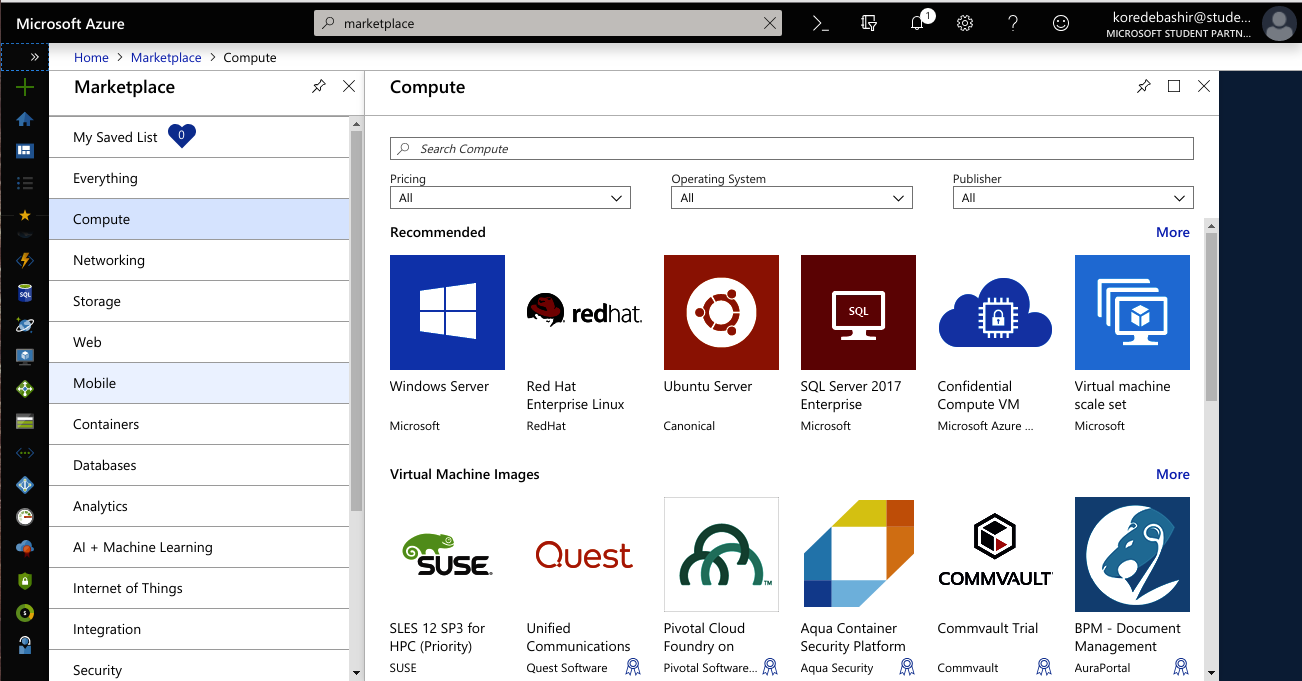Select Analytics category
This screenshot has width=1302, height=681.
pos(199,506)
